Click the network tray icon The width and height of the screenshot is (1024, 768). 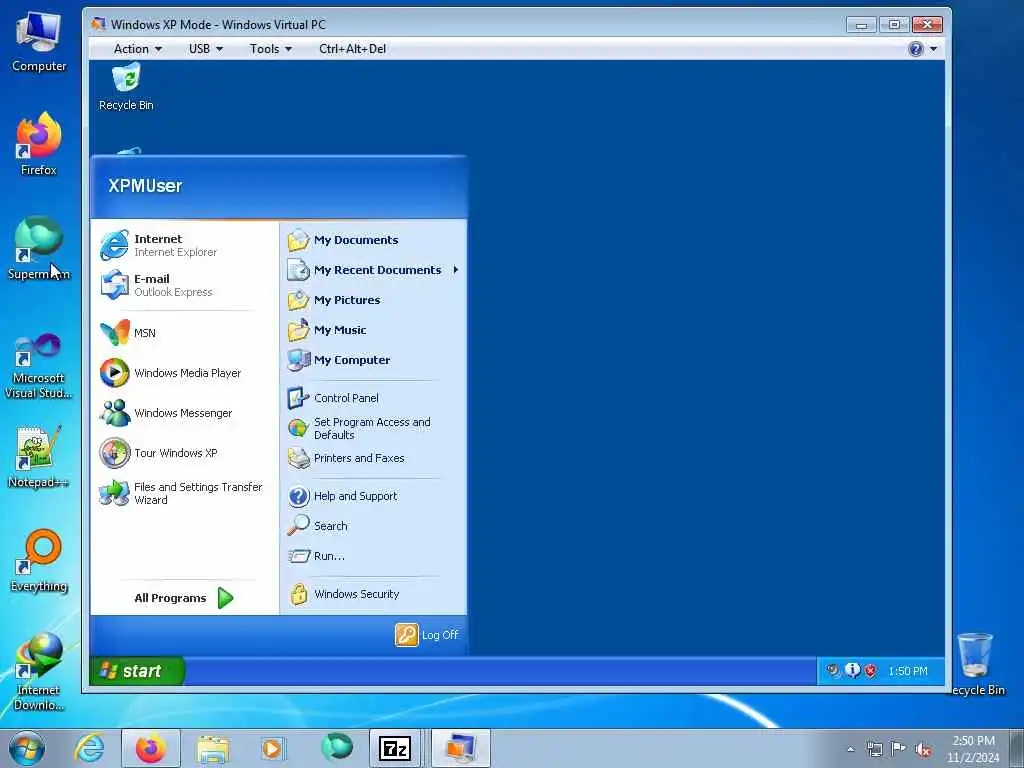click(874, 749)
